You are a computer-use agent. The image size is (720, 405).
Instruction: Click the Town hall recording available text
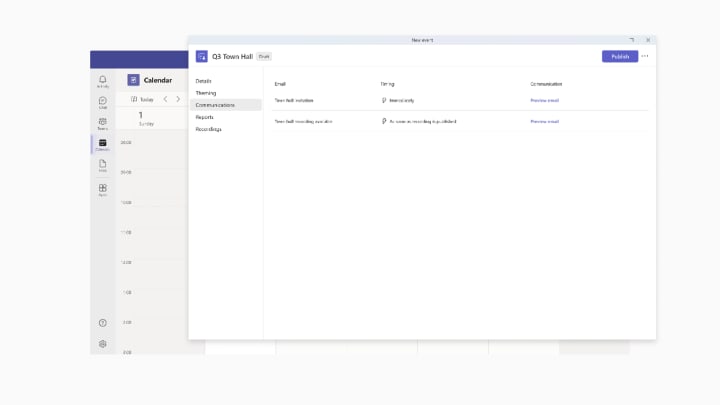[304, 121]
